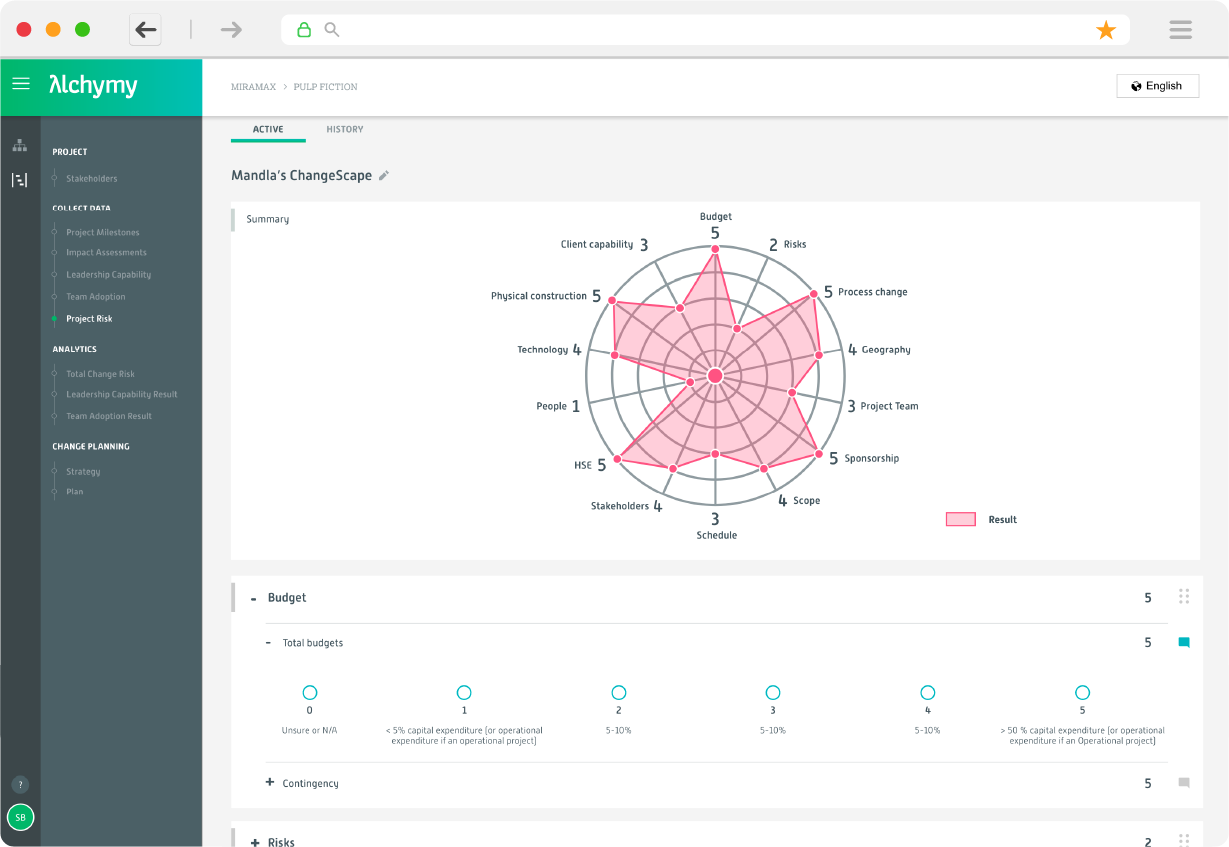Click the comment icon on Contingency row
Screen dimensions: 1229x847
tap(1184, 783)
